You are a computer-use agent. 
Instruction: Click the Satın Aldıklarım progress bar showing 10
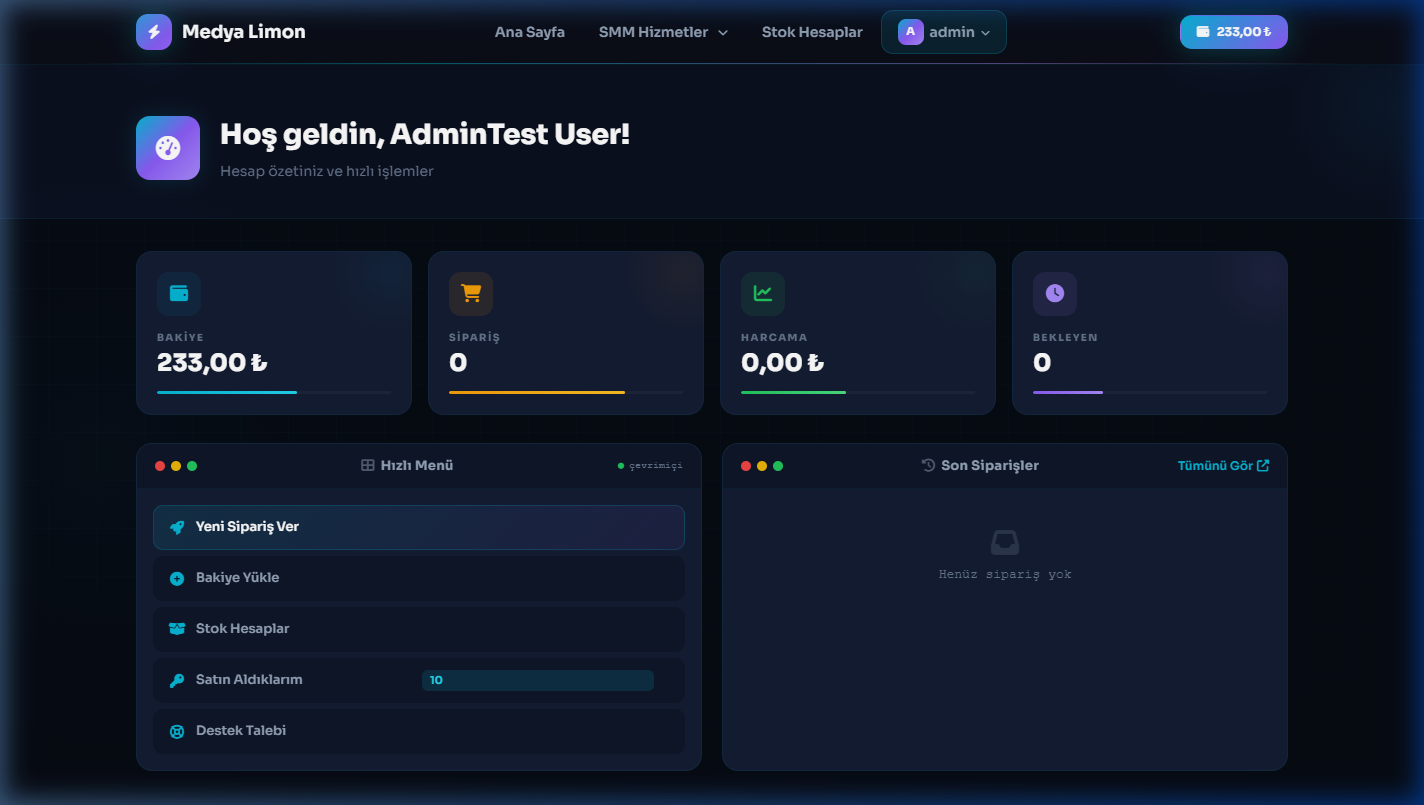(x=537, y=680)
